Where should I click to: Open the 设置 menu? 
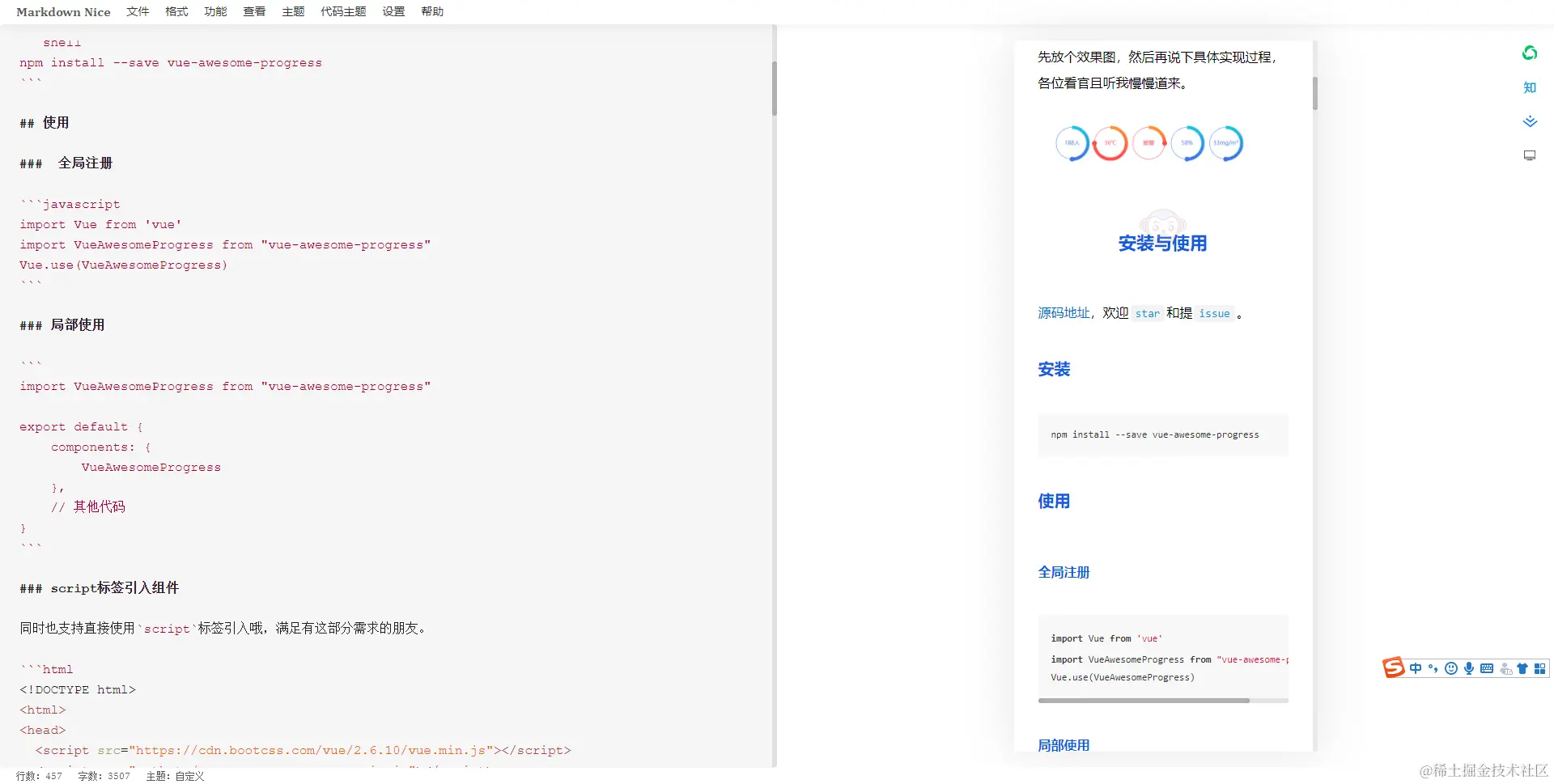pyautogui.click(x=393, y=11)
